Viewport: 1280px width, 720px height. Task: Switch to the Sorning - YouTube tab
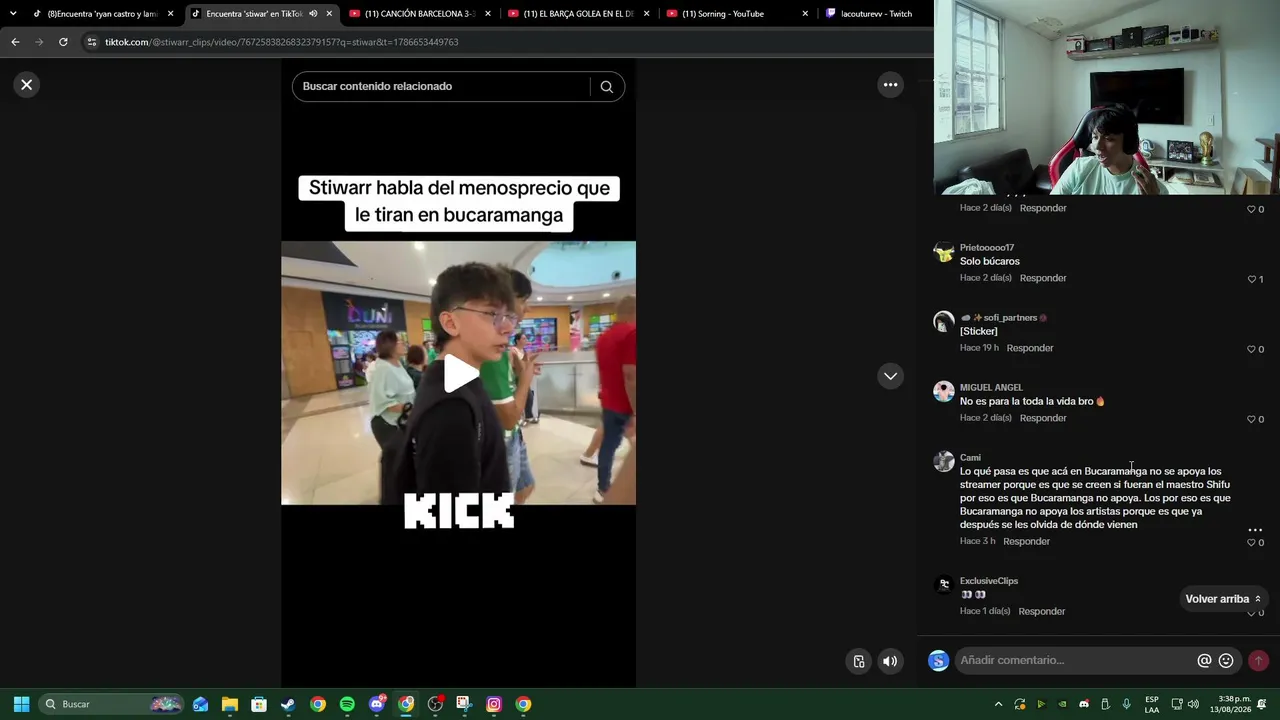pyautogui.click(x=737, y=14)
